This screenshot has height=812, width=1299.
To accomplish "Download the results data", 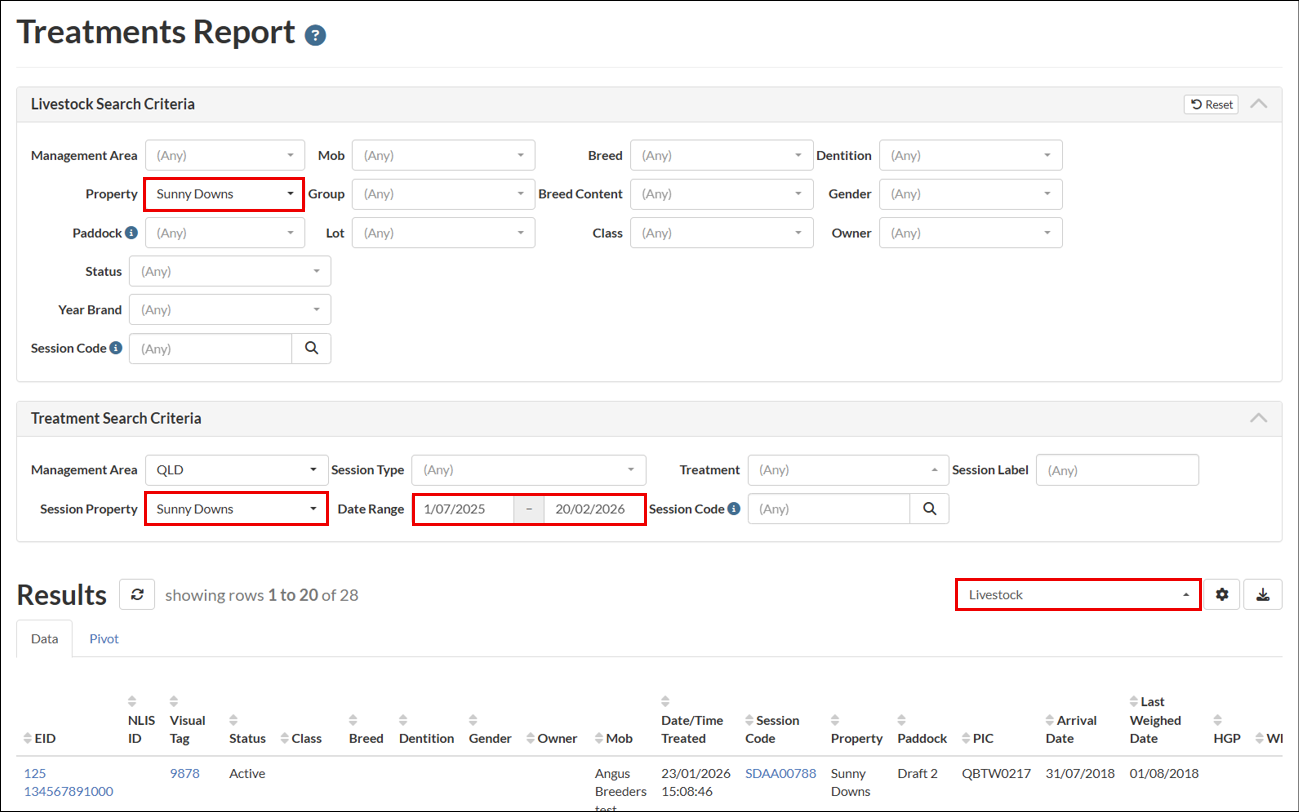I will coord(1263,595).
